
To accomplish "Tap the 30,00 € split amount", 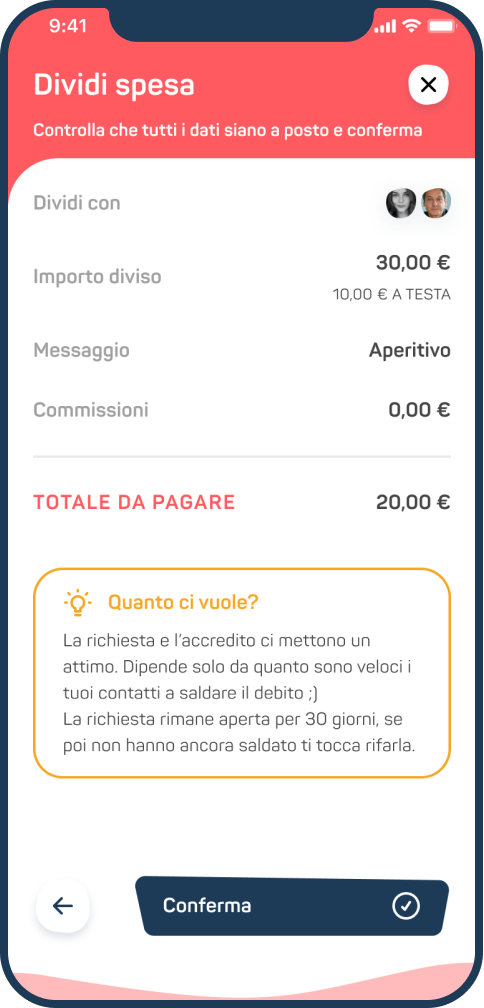I will tap(413, 262).
